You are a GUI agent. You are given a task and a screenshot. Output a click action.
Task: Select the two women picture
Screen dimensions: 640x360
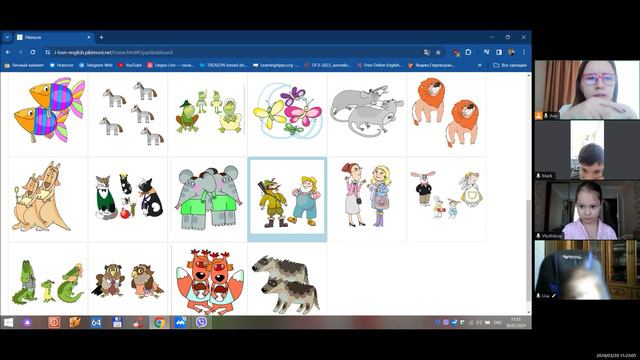point(367,196)
